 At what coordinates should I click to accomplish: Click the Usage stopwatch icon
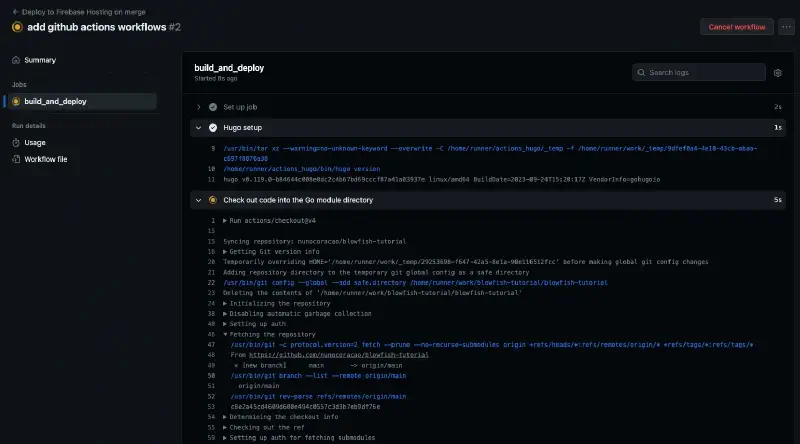pyautogui.click(x=17, y=143)
